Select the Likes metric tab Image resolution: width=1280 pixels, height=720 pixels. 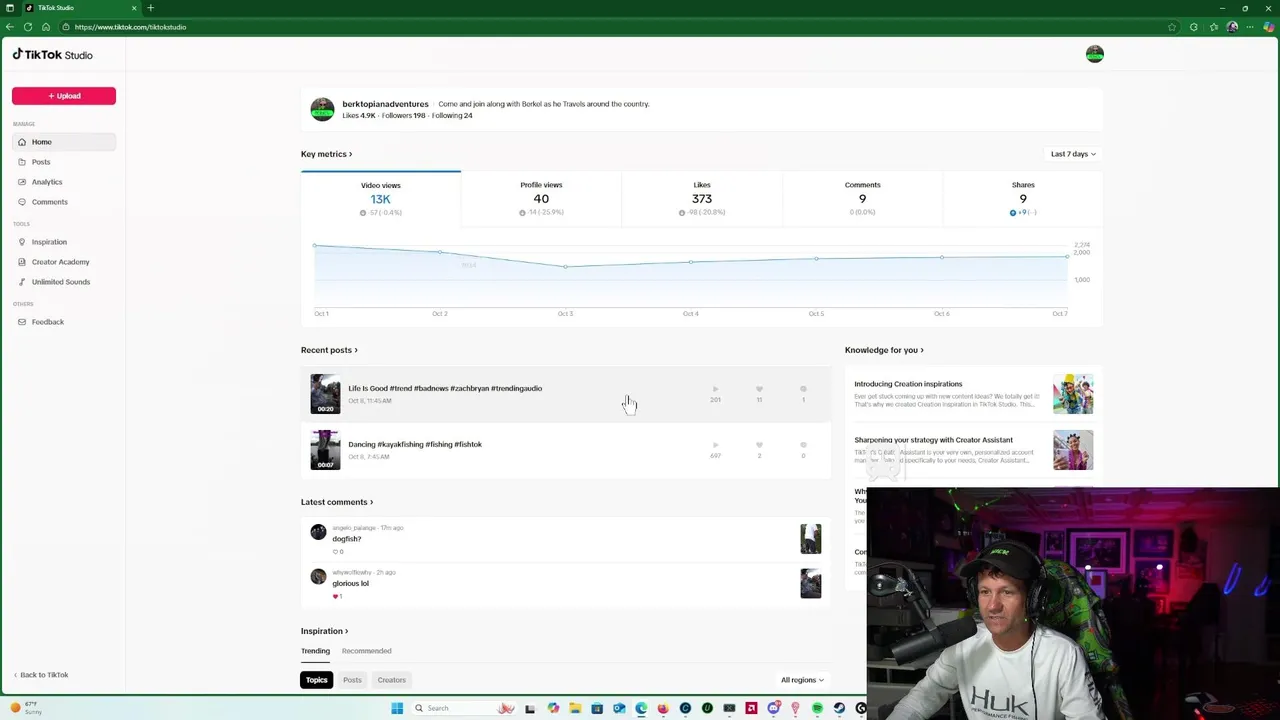tap(702, 199)
